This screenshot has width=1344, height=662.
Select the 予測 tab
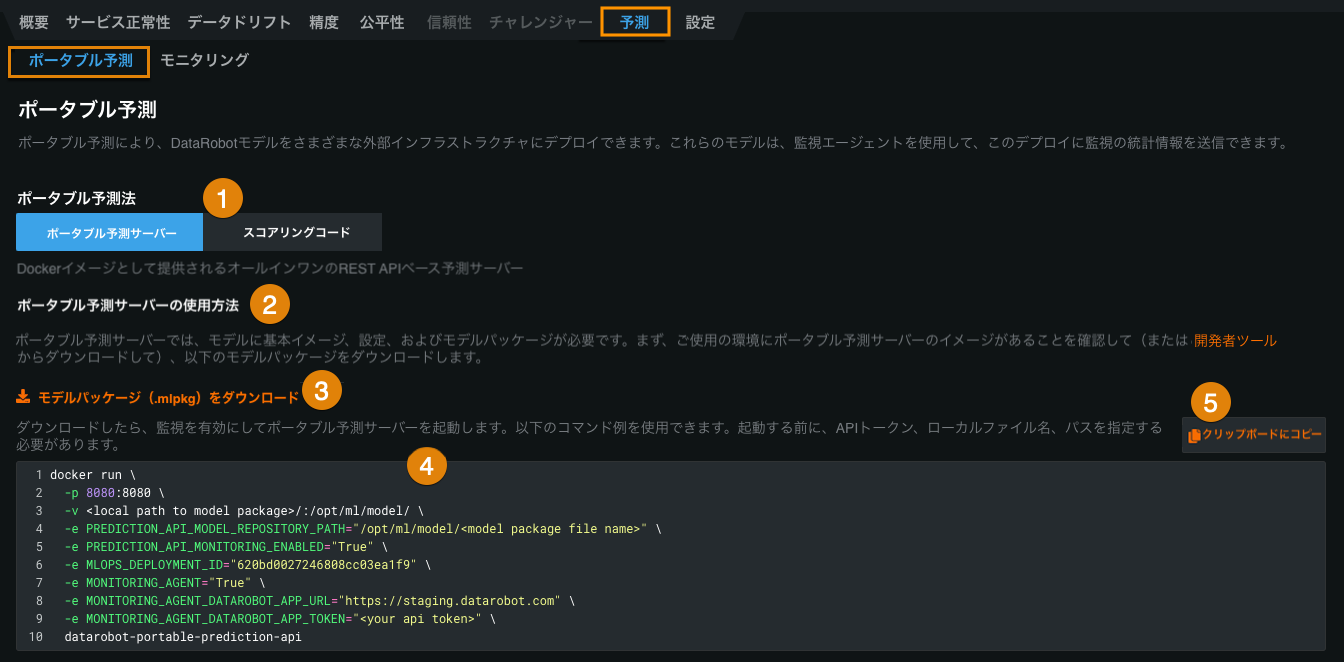[x=634, y=22]
